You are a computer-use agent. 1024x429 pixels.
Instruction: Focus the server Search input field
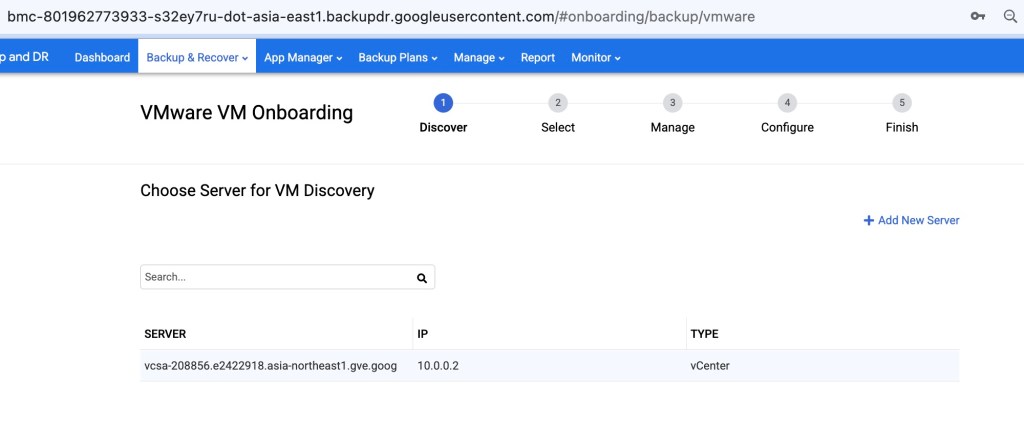click(275, 278)
